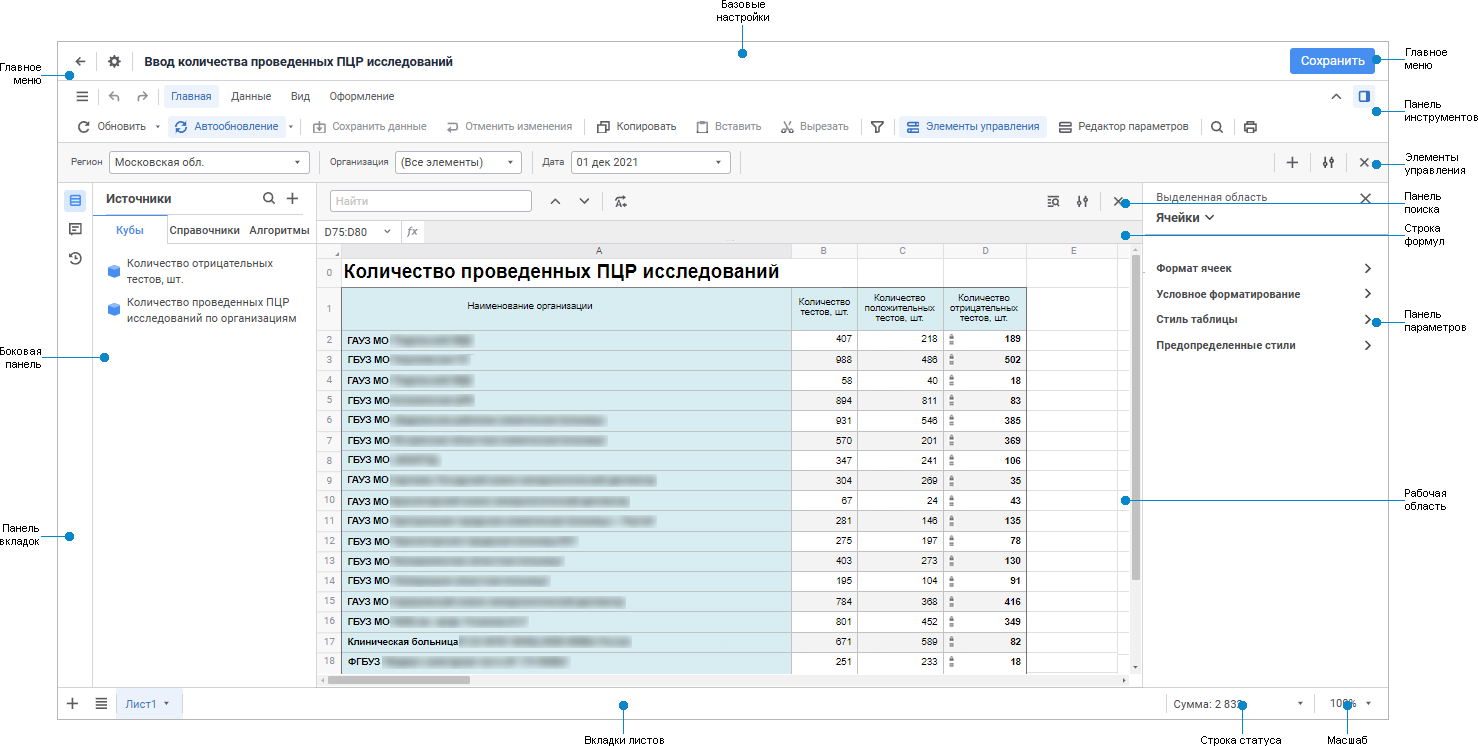Click Отменить изменения on the toolbar
Screen dimensions: 1478x746
(509, 127)
